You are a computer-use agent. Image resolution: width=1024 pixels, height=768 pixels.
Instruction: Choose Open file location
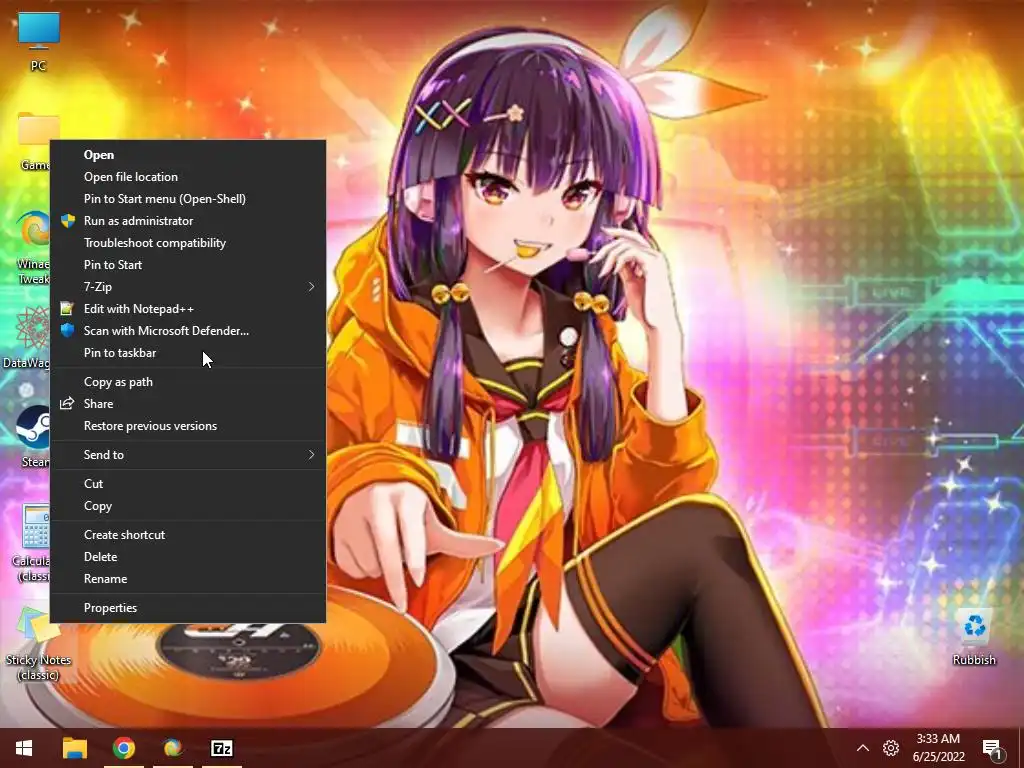[188, 177]
